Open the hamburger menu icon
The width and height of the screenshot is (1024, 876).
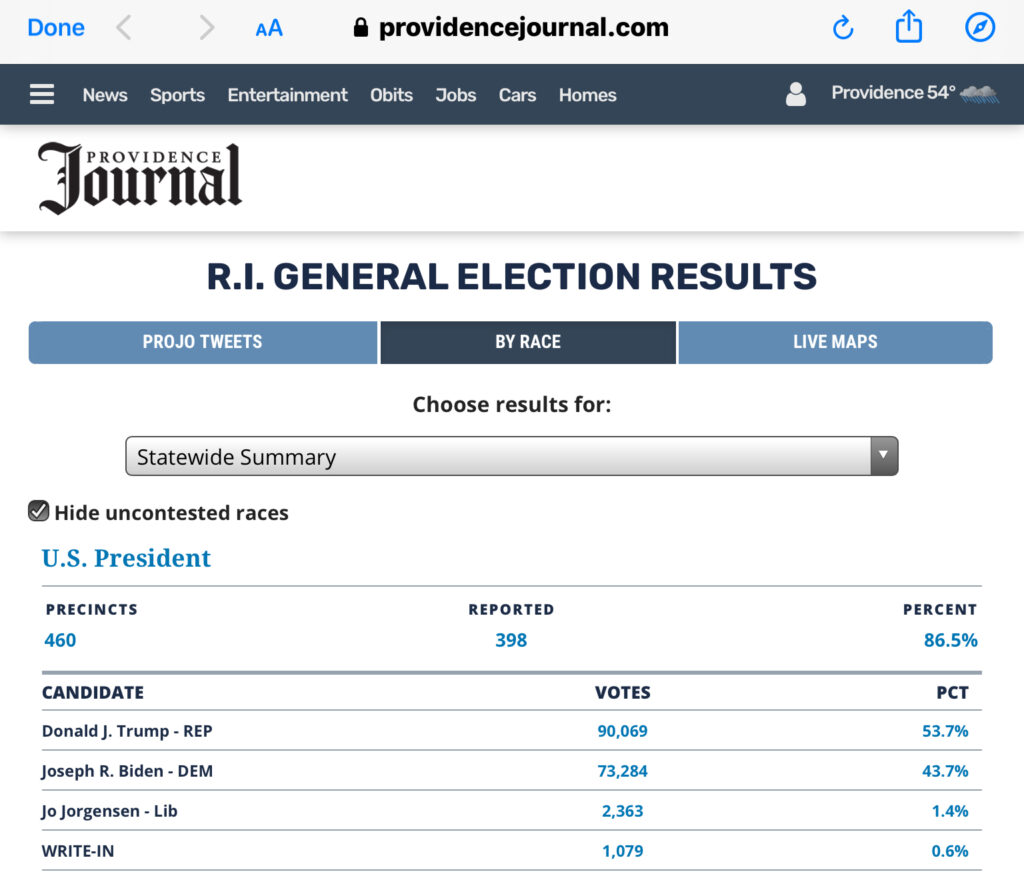tap(42, 94)
